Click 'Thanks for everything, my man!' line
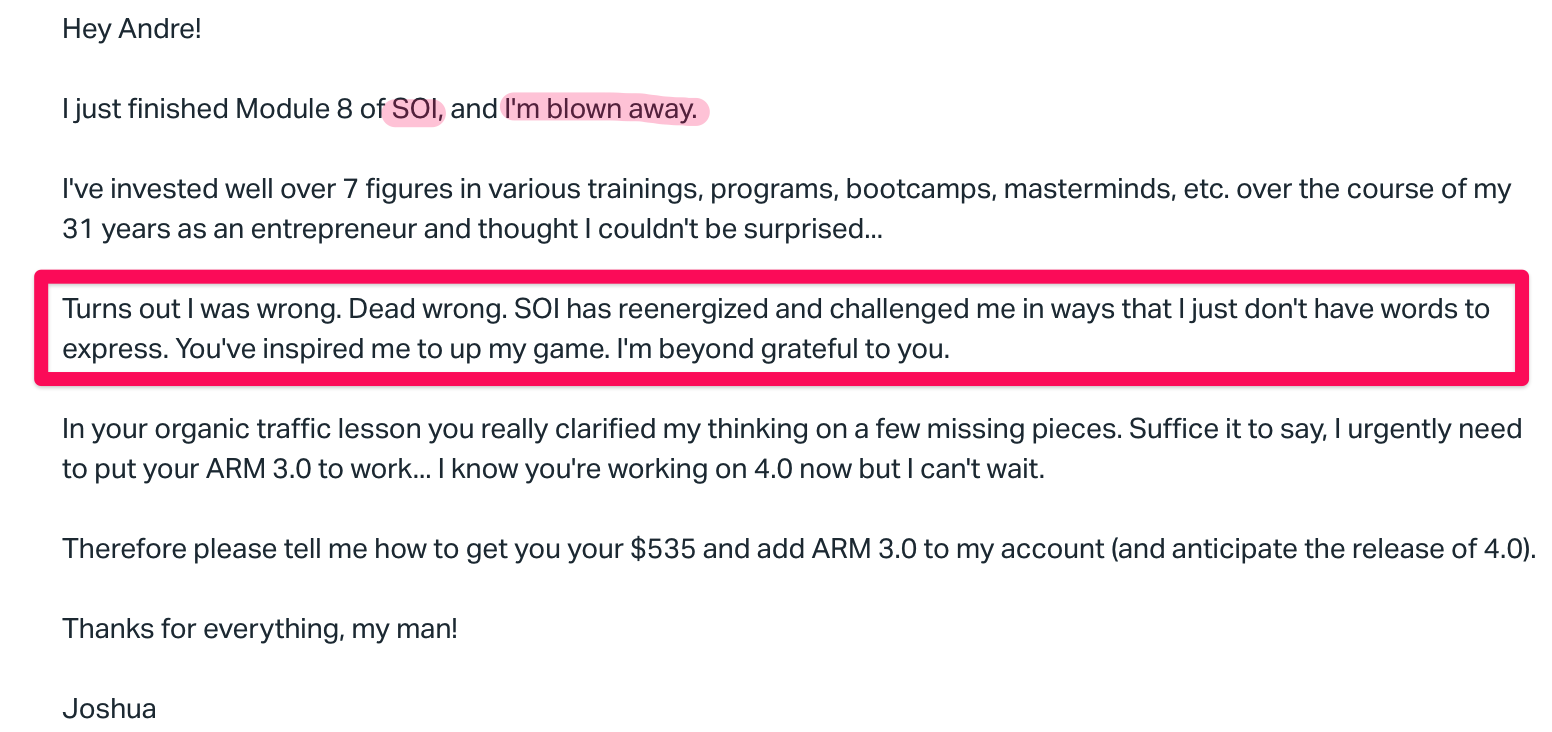 (260, 629)
